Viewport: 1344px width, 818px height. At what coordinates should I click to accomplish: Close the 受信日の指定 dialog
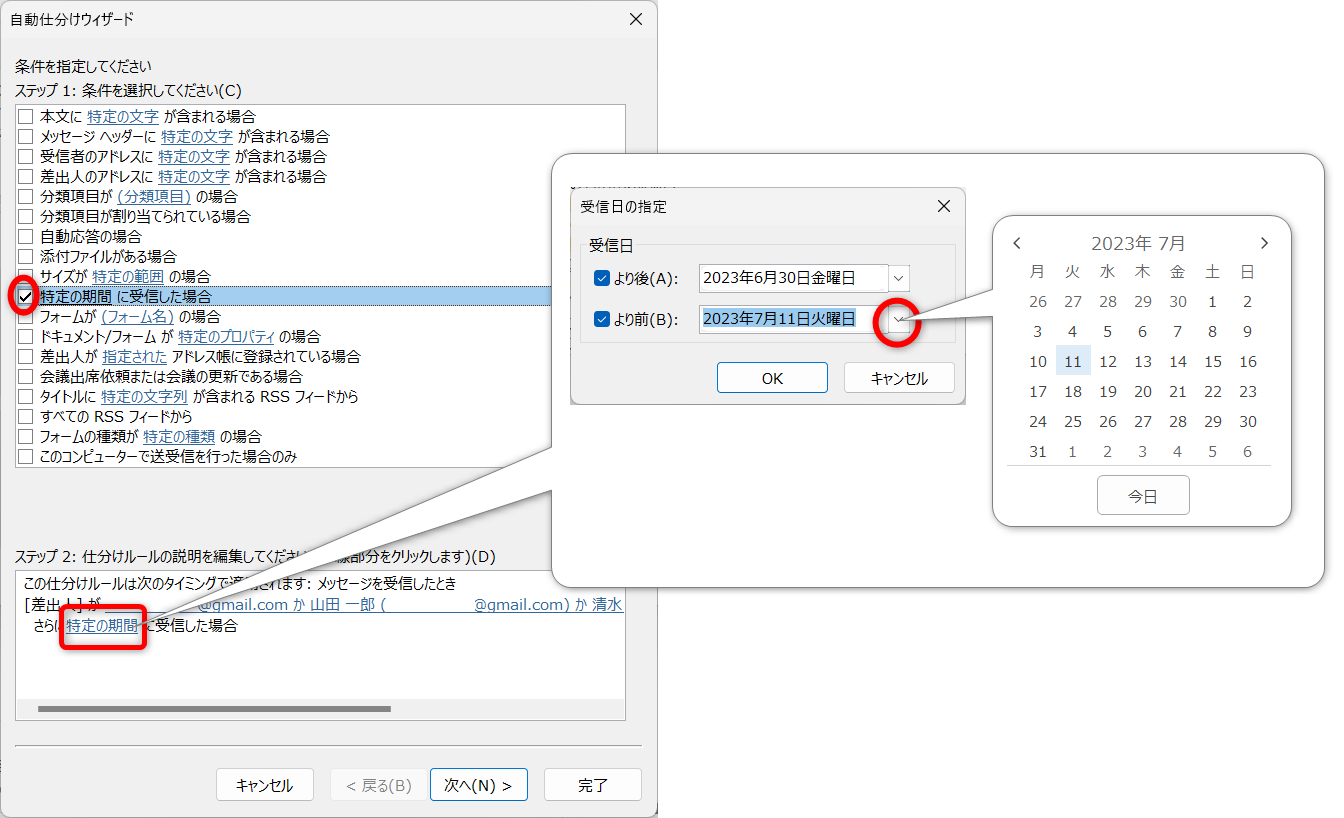pyautogui.click(x=943, y=207)
